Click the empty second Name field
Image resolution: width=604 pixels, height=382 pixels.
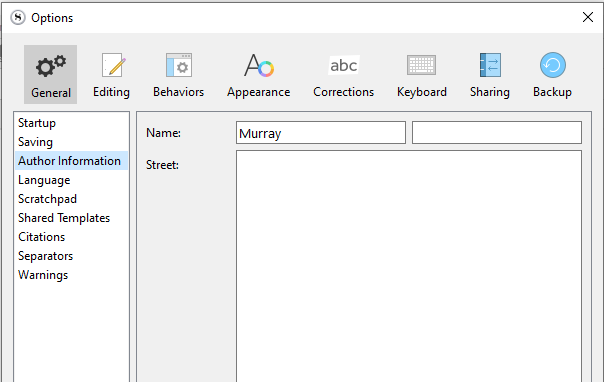pos(497,133)
